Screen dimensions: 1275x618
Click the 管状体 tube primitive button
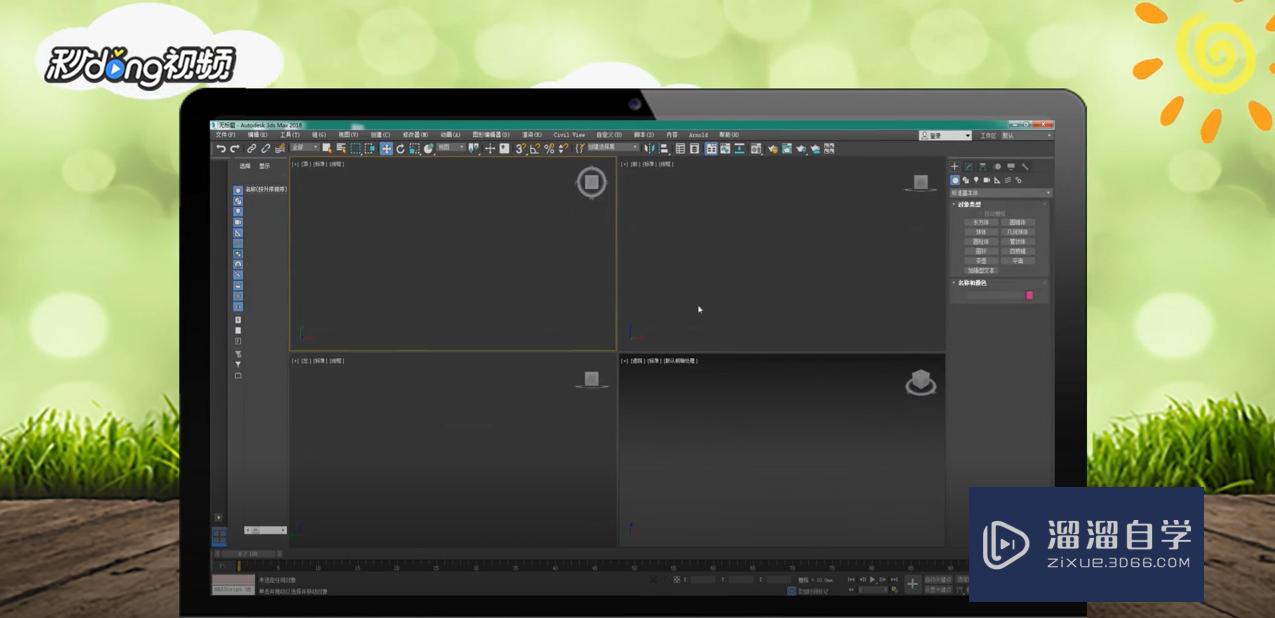tap(1018, 241)
